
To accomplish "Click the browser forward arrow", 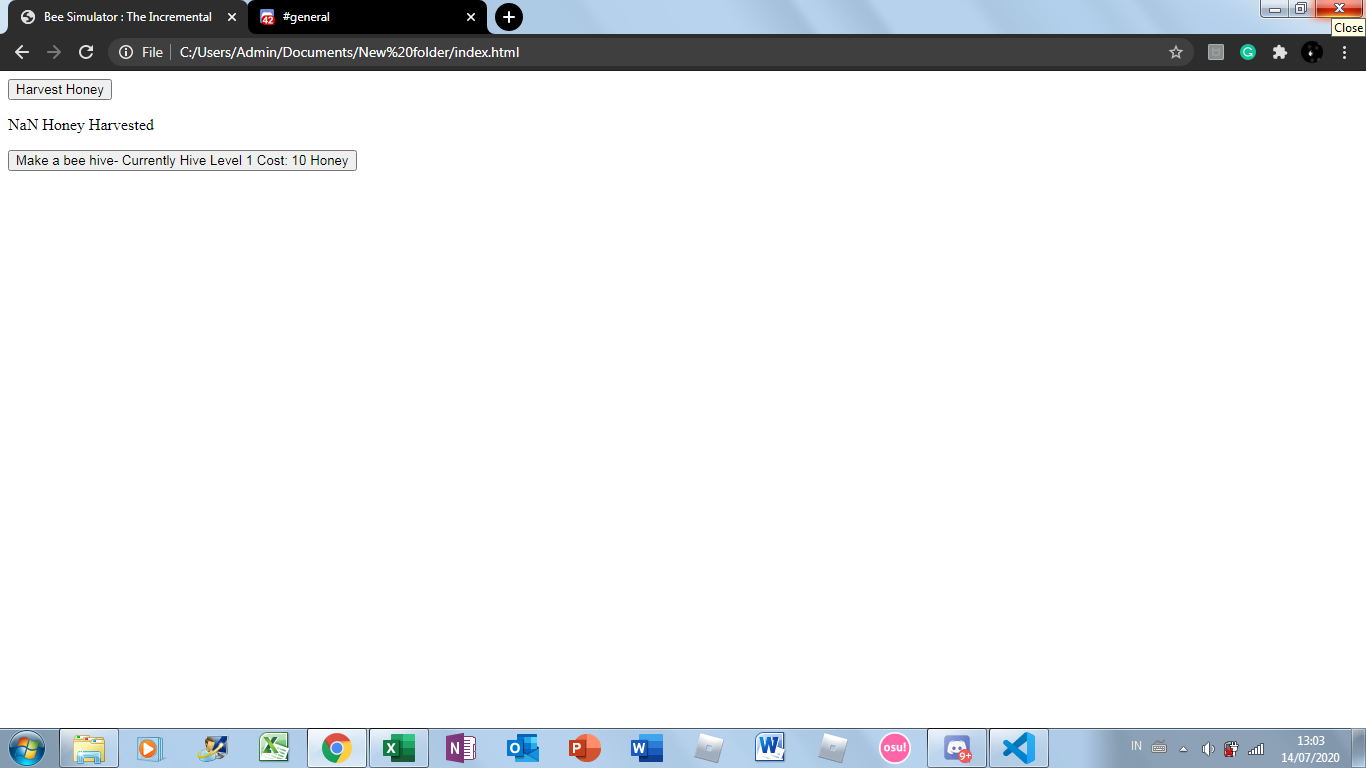I will click(x=54, y=52).
